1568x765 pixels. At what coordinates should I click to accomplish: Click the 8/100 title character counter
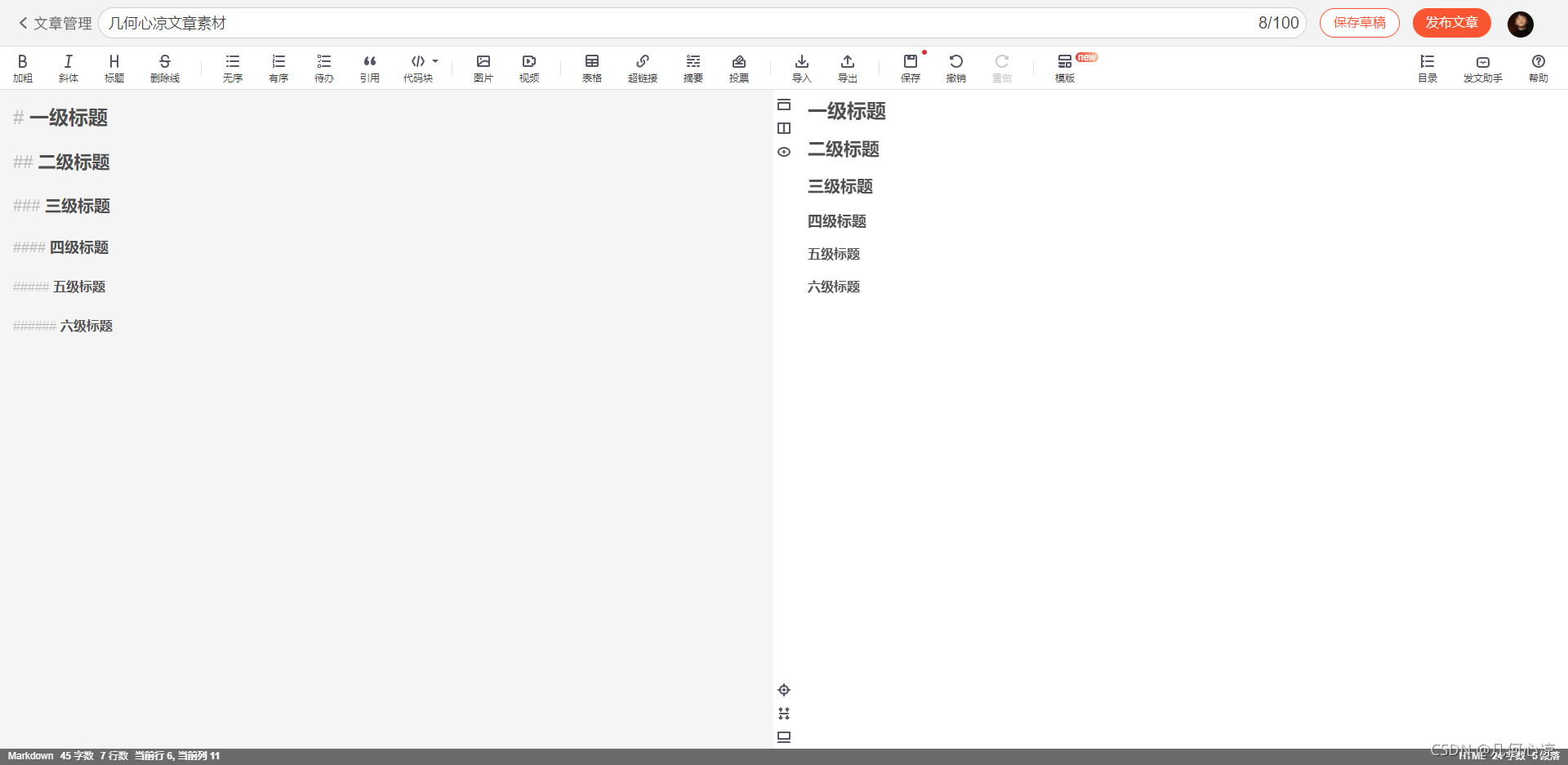[1279, 23]
